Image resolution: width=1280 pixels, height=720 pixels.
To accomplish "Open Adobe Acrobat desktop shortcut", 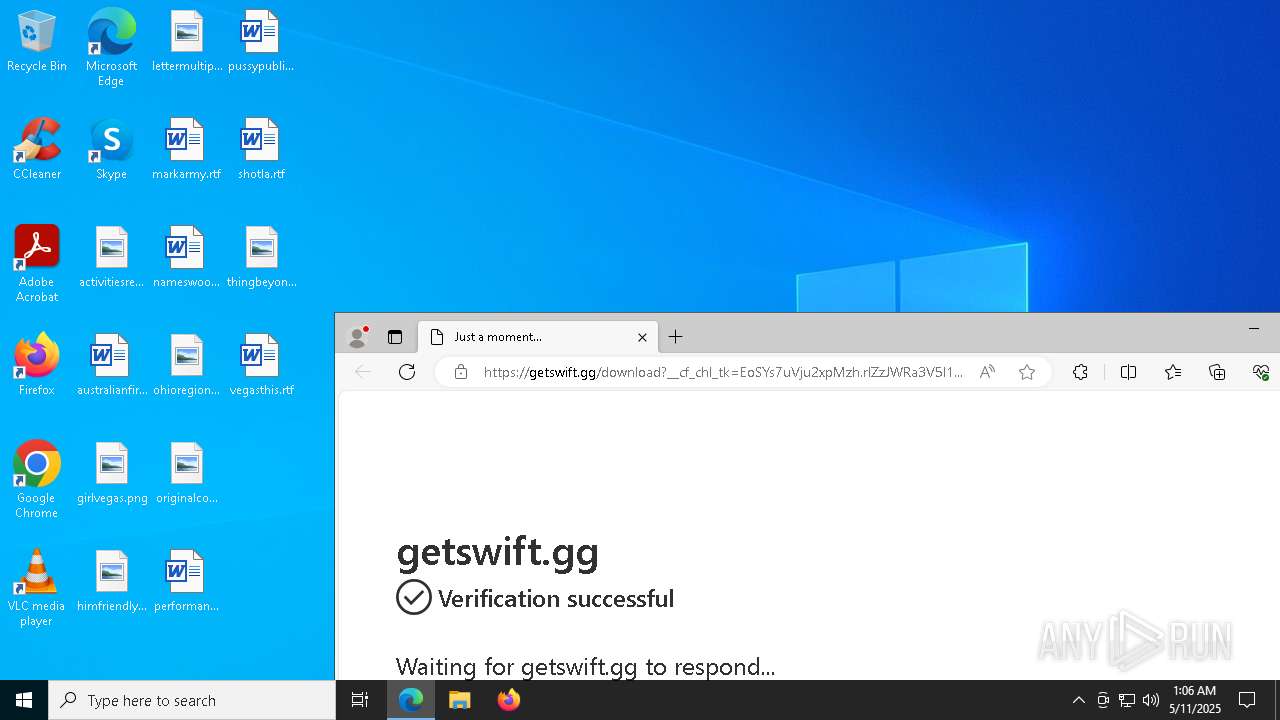I will tap(37, 264).
